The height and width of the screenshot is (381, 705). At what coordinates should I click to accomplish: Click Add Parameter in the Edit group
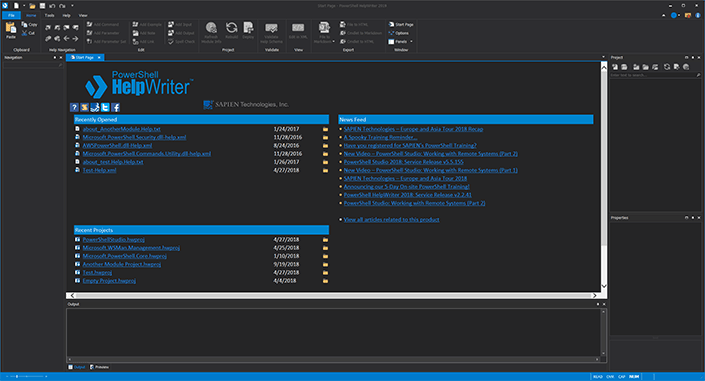point(103,33)
